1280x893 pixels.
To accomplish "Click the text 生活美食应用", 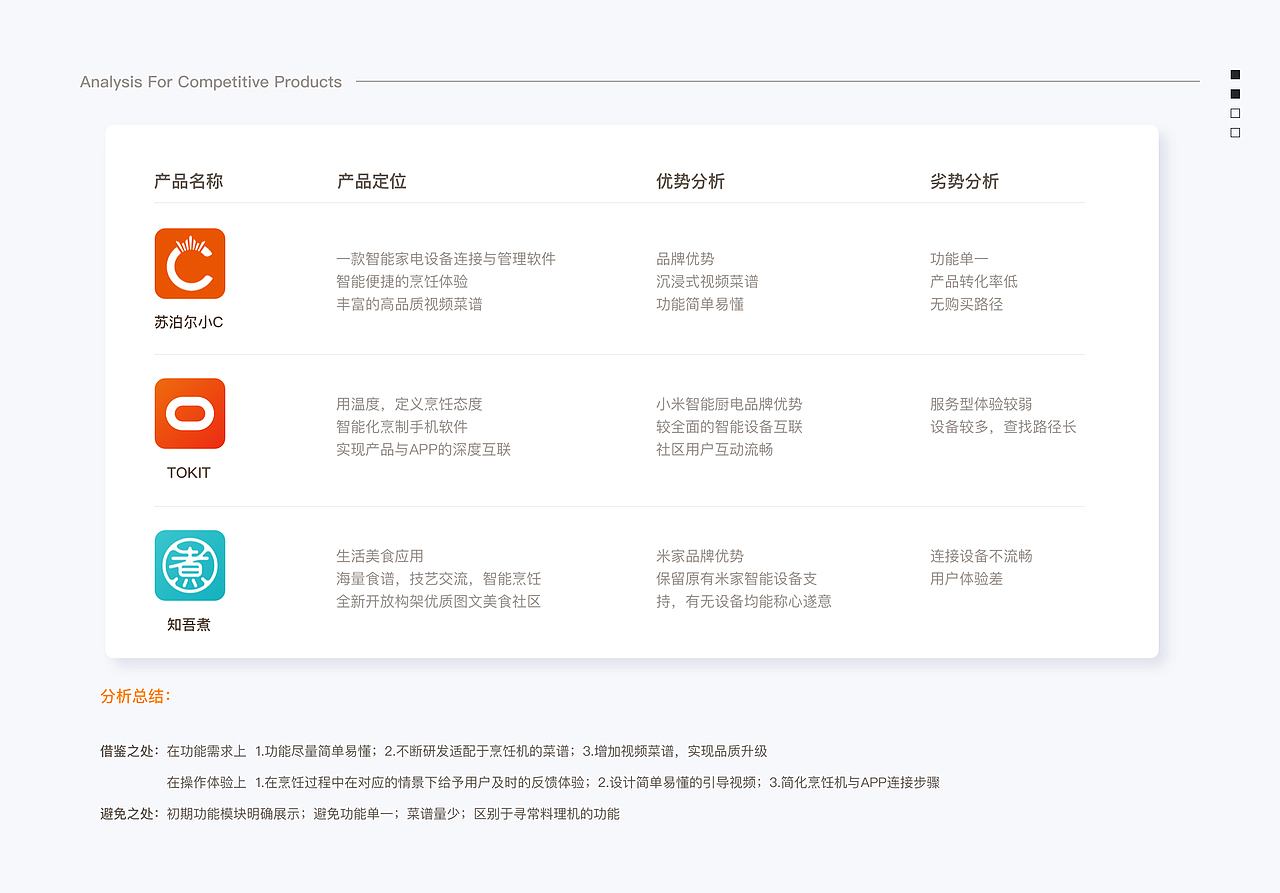I will tap(380, 556).
